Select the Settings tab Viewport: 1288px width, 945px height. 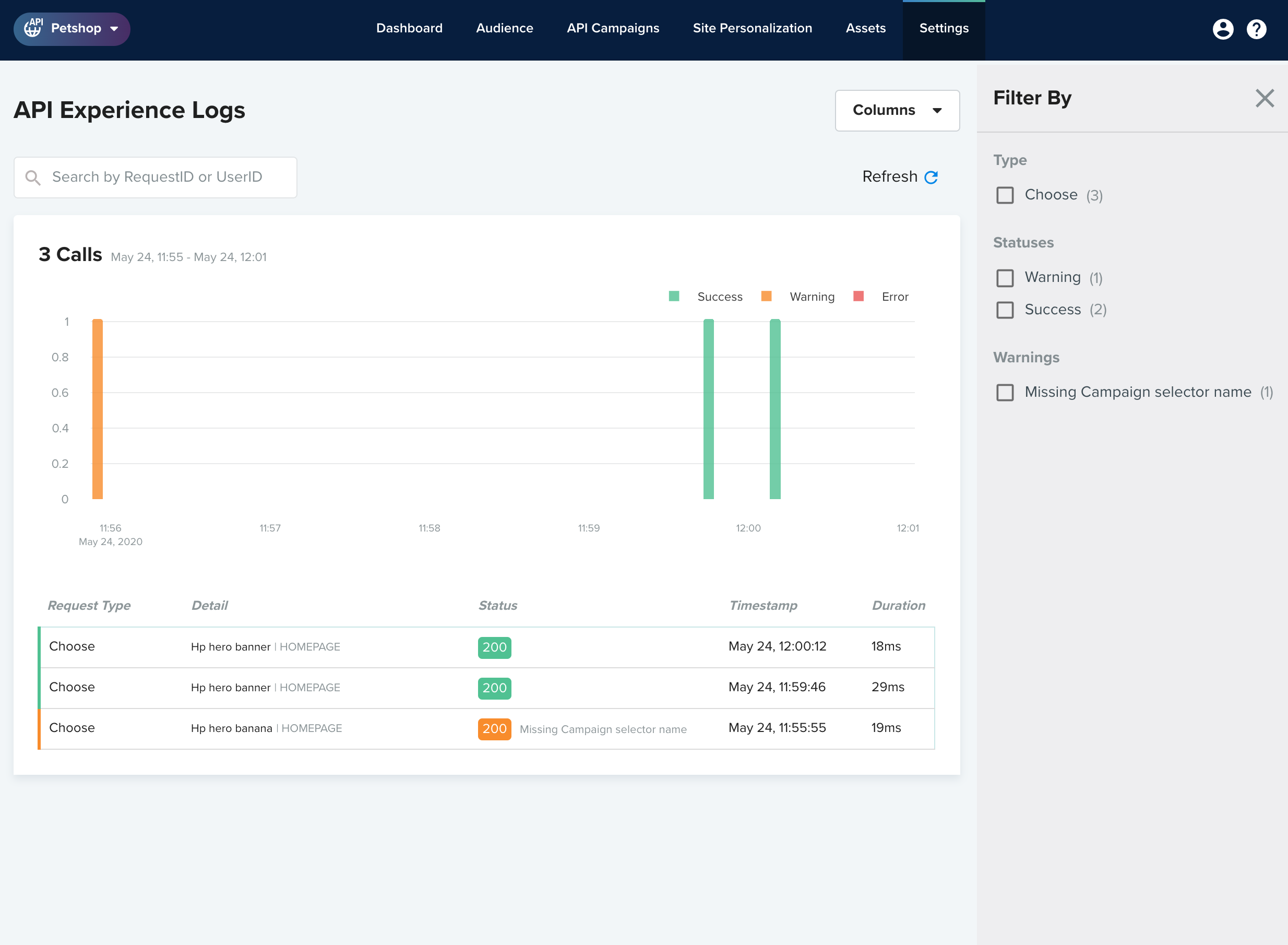[x=944, y=29]
